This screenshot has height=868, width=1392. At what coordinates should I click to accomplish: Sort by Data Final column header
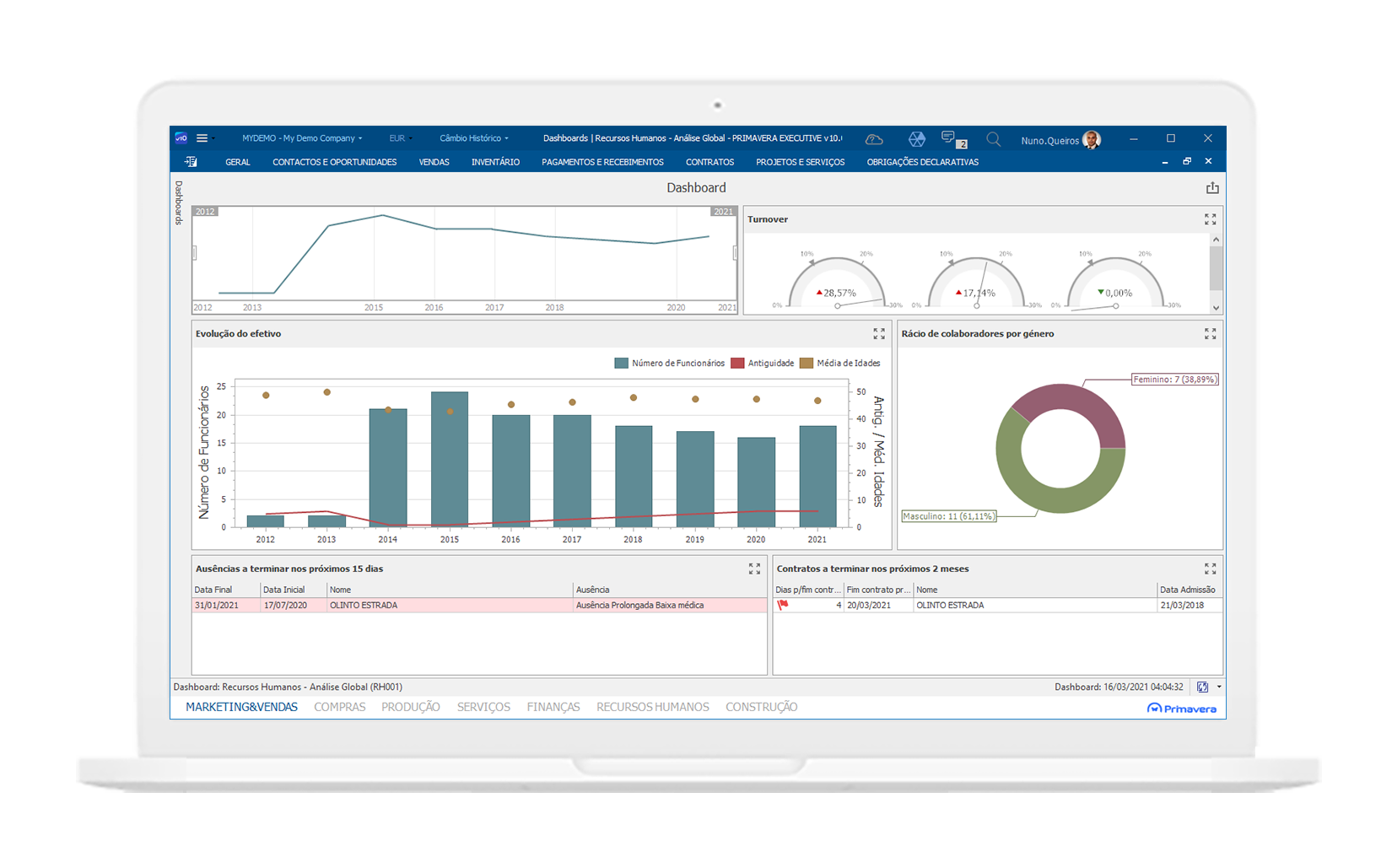coord(226,590)
